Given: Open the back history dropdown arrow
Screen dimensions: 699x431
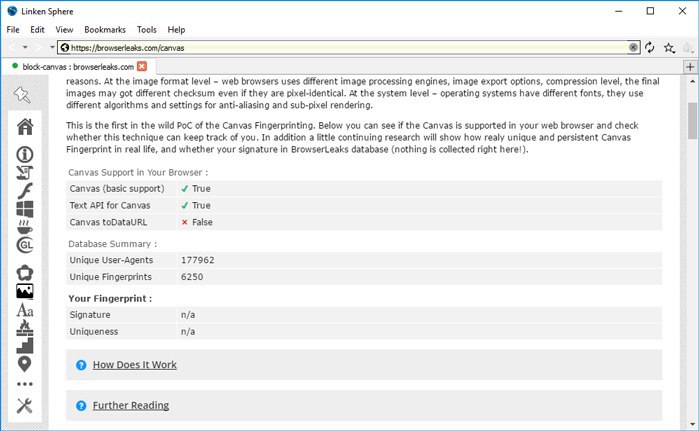Looking at the screenshot, I should (x=25, y=47).
